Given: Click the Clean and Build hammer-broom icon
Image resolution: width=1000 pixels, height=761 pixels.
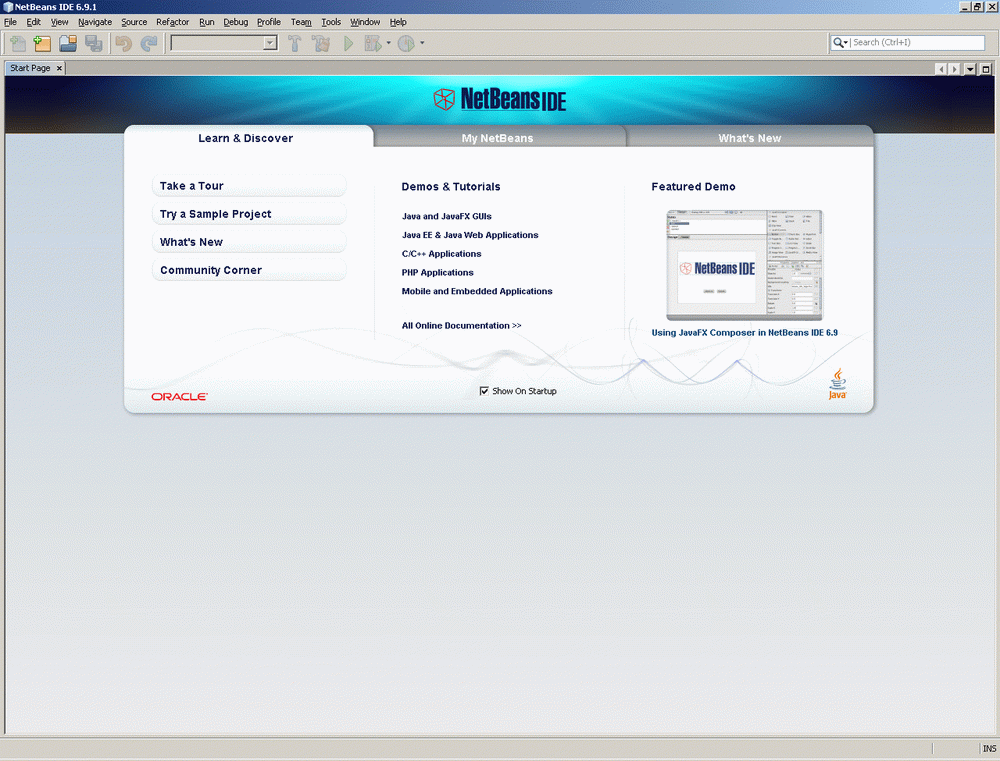Looking at the screenshot, I should click(x=321, y=43).
